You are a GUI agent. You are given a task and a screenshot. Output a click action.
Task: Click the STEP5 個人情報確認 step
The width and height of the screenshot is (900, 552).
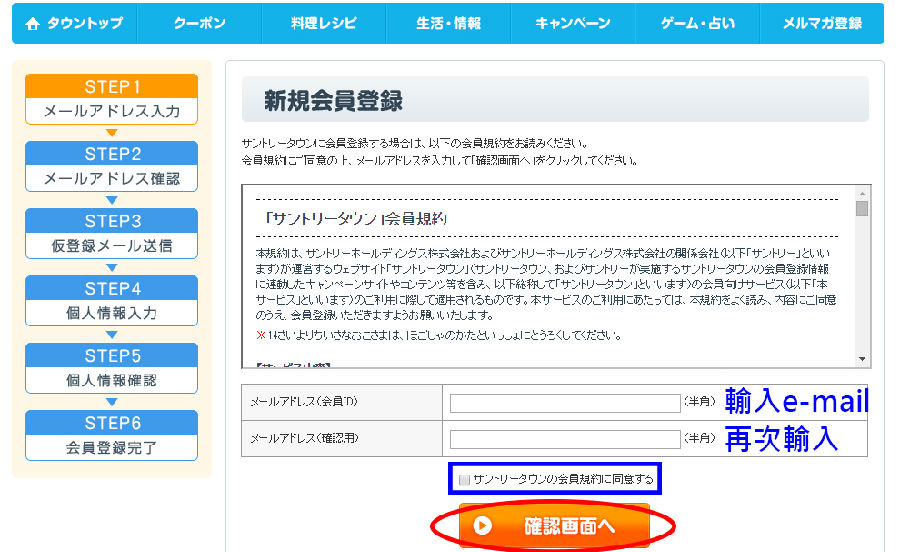click(111, 368)
